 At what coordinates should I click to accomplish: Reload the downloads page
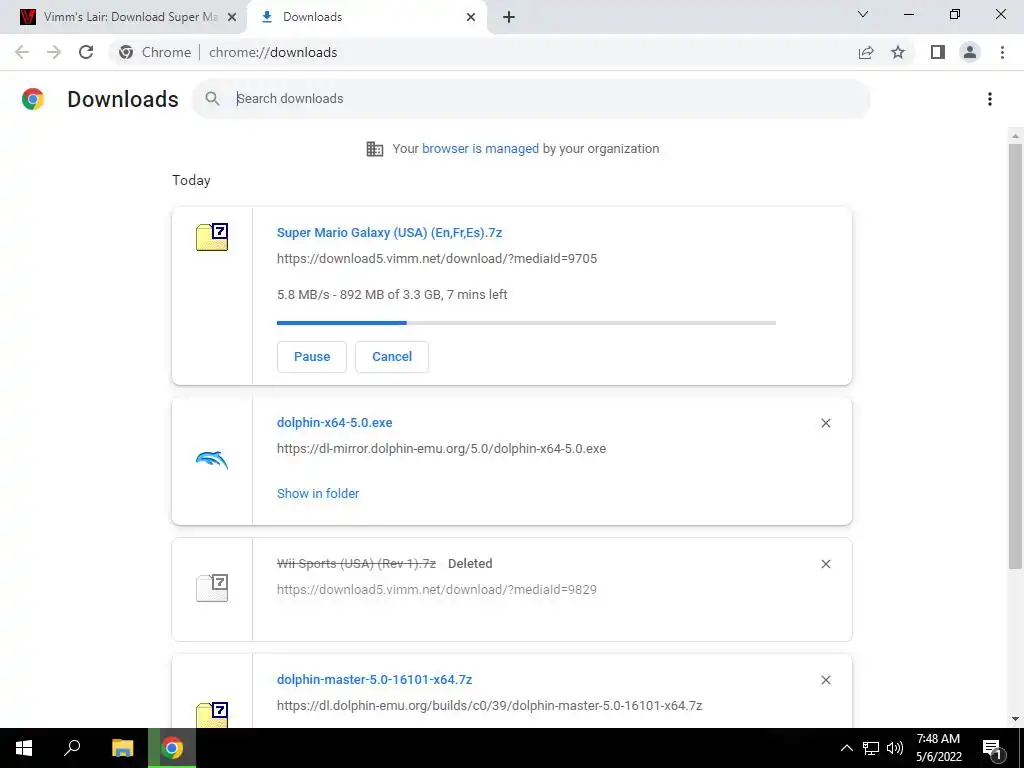86,52
